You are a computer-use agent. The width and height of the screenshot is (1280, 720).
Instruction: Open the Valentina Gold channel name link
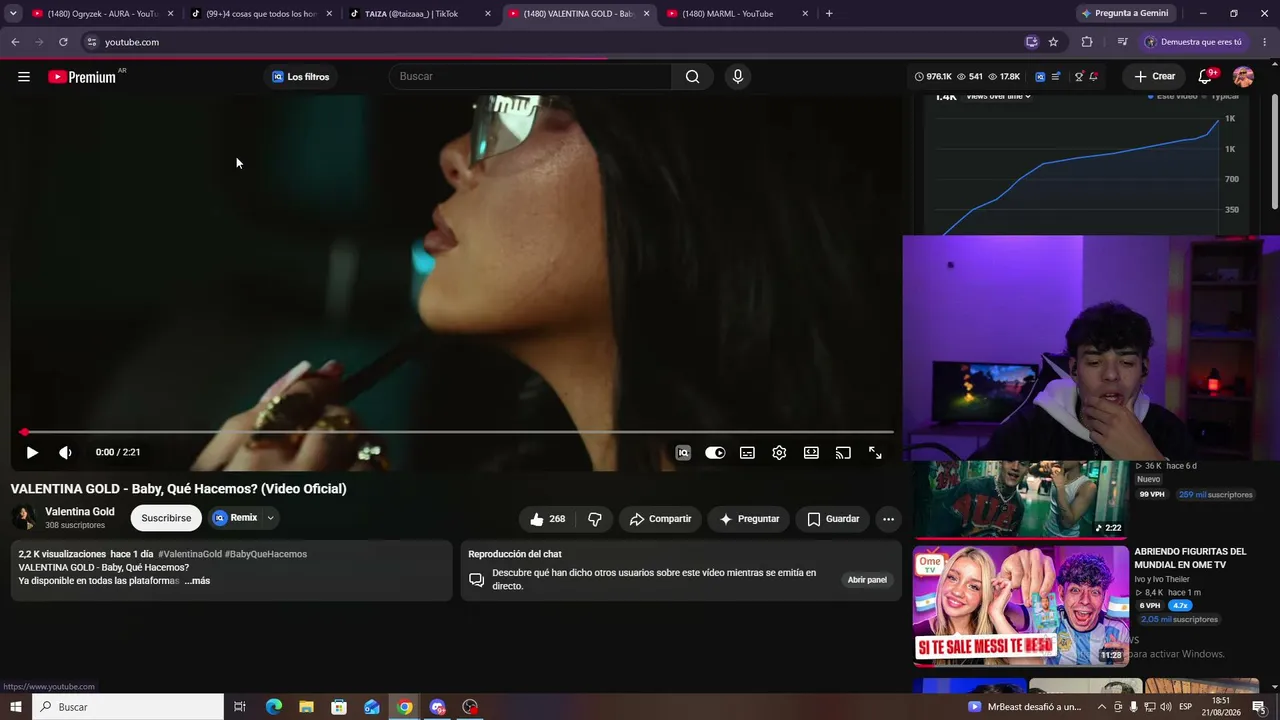(80, 512)
